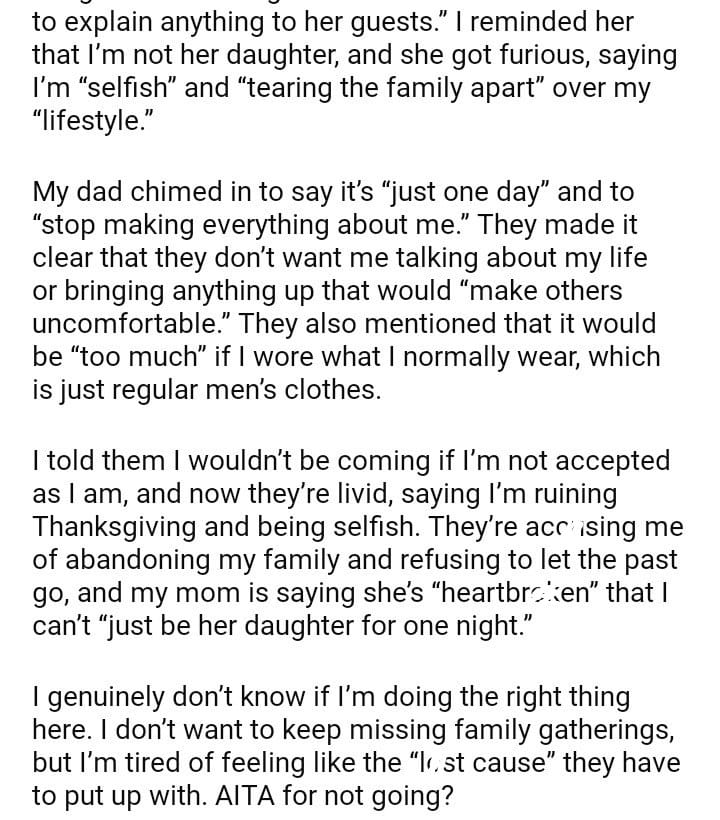The image size is (720, 820).
Task: Click the phrase "regular men's clothes."
Action: pyautogui.click(x=235, y=390)
